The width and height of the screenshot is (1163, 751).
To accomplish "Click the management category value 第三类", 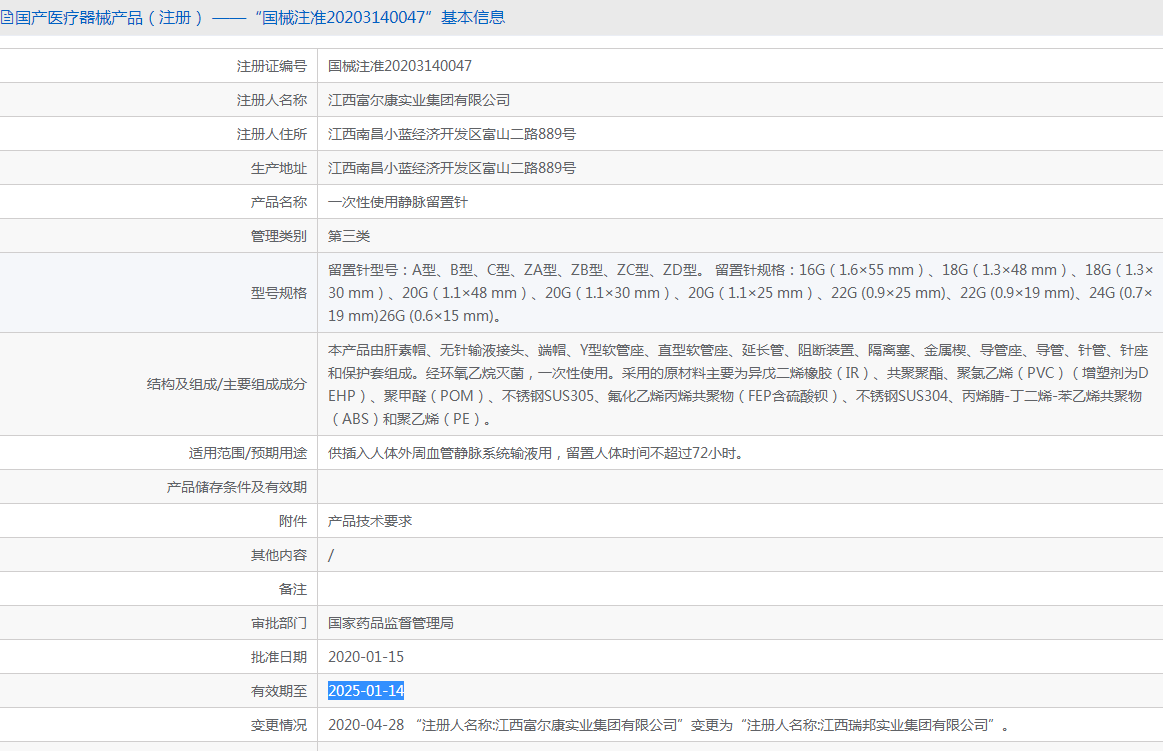I will tap(349, 236).
